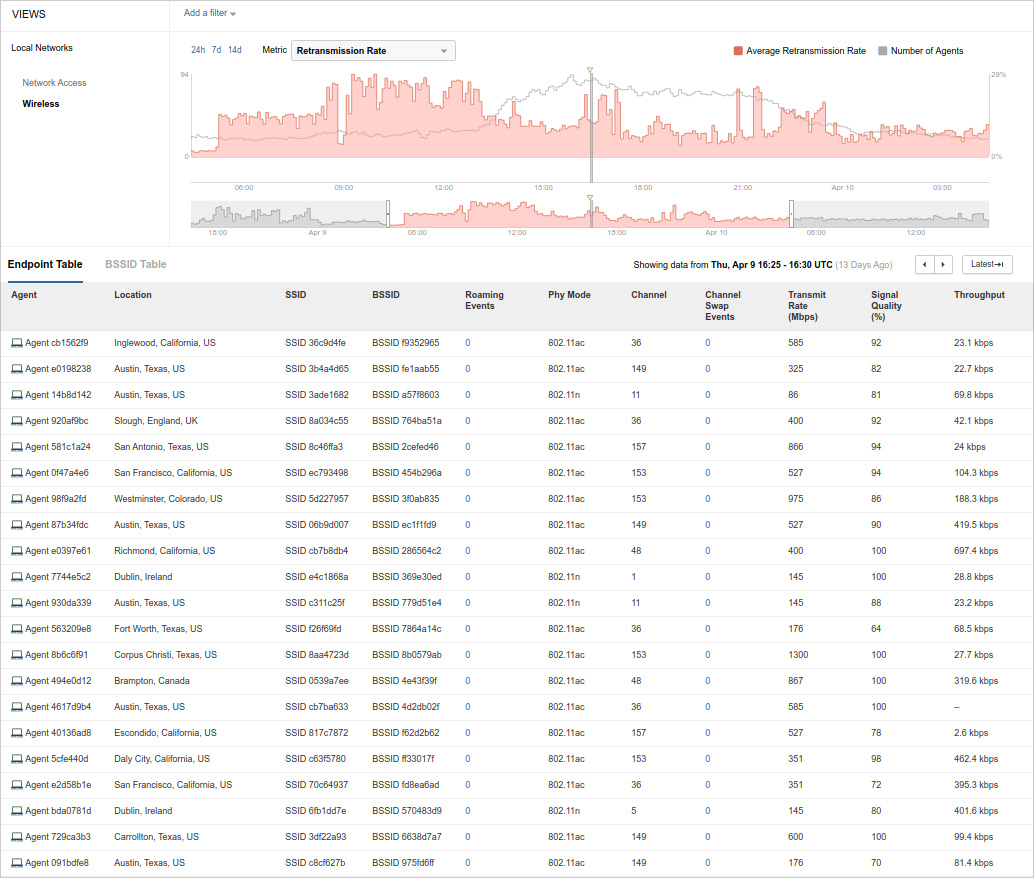Toggle Number of Agents legend series
This screenshot has width=1034, height=878.
920,51
